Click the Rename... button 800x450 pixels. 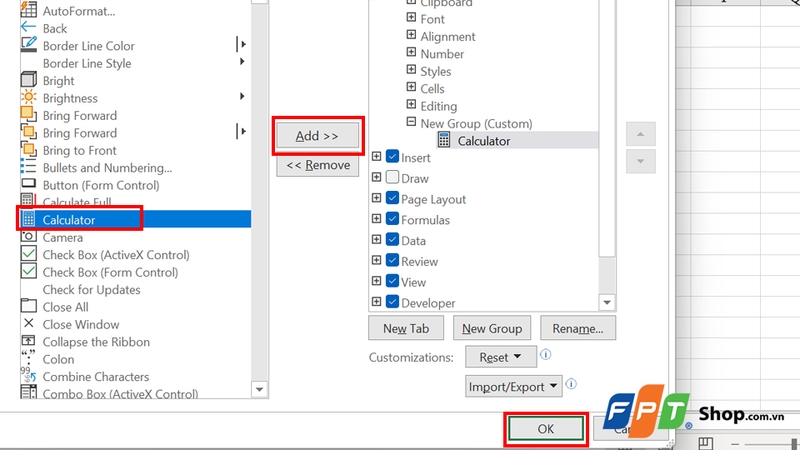coord(578,328)
